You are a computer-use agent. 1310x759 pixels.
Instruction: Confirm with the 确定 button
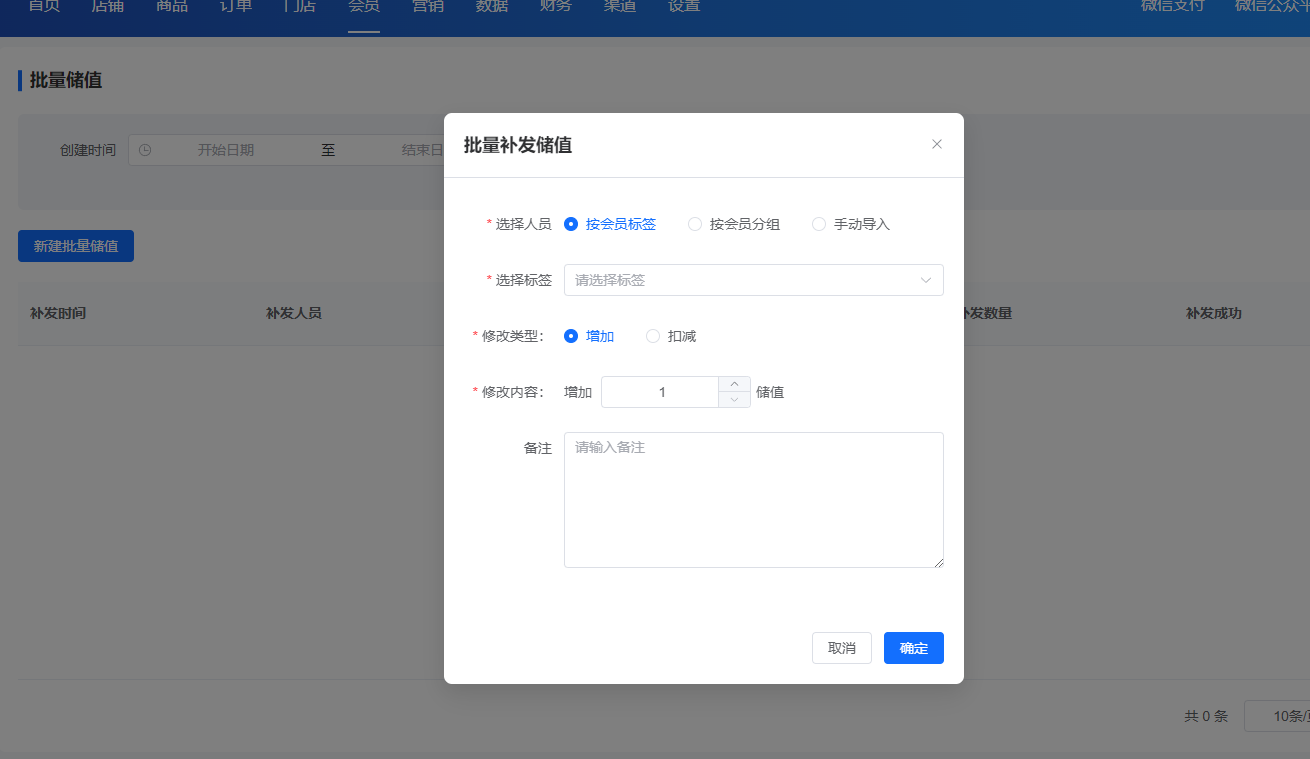pos(914,648)
